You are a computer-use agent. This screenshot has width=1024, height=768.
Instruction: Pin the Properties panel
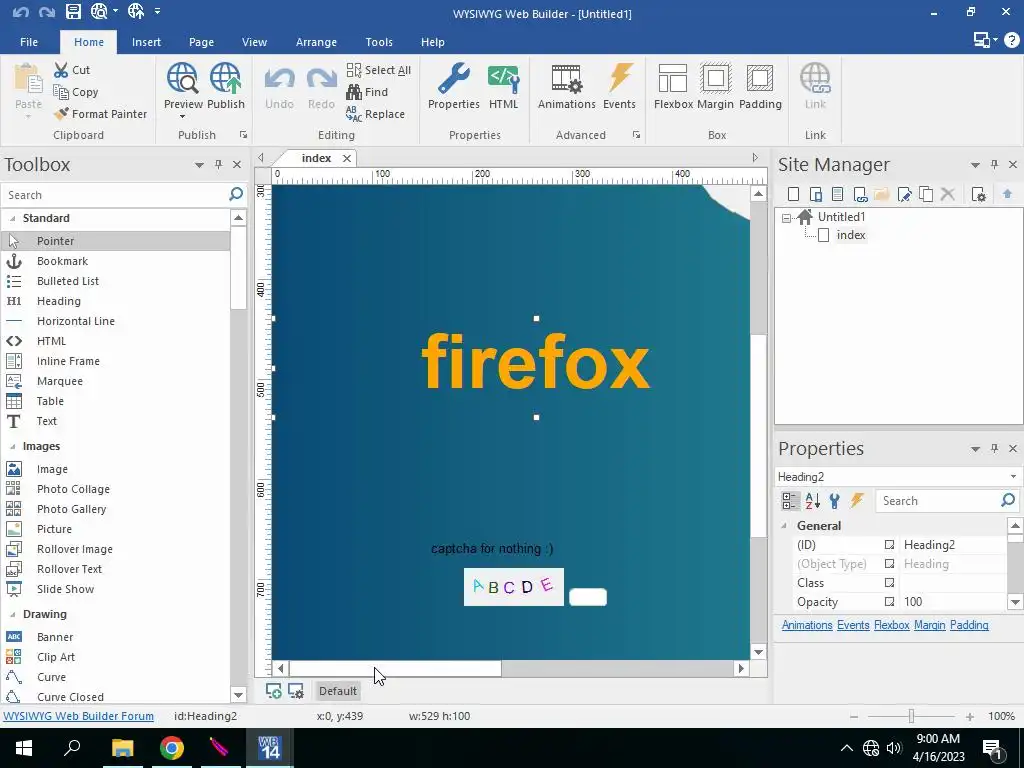(x=994, y=449)
